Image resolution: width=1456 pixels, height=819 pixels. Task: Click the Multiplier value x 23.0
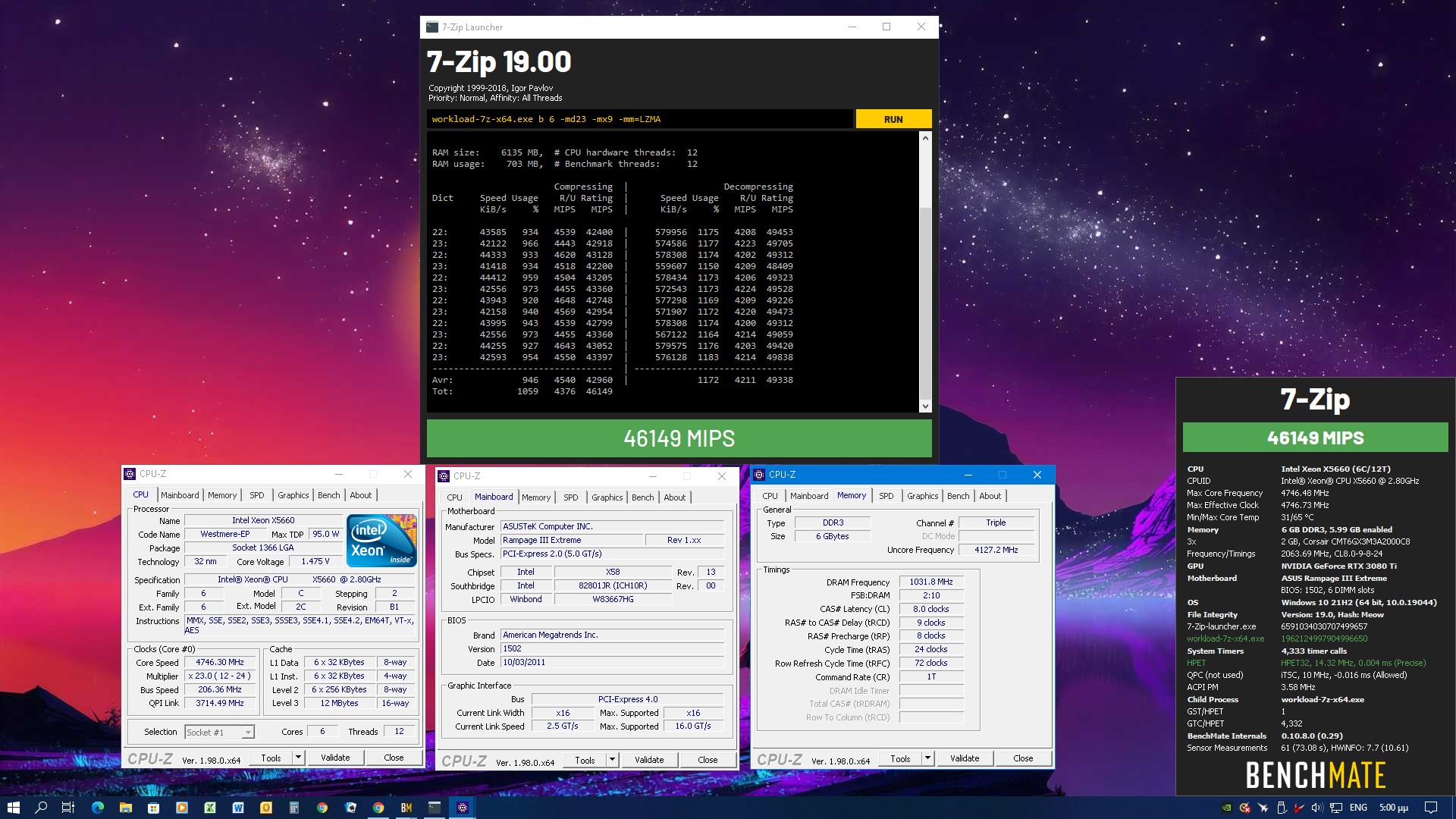(x=220, y=676)
